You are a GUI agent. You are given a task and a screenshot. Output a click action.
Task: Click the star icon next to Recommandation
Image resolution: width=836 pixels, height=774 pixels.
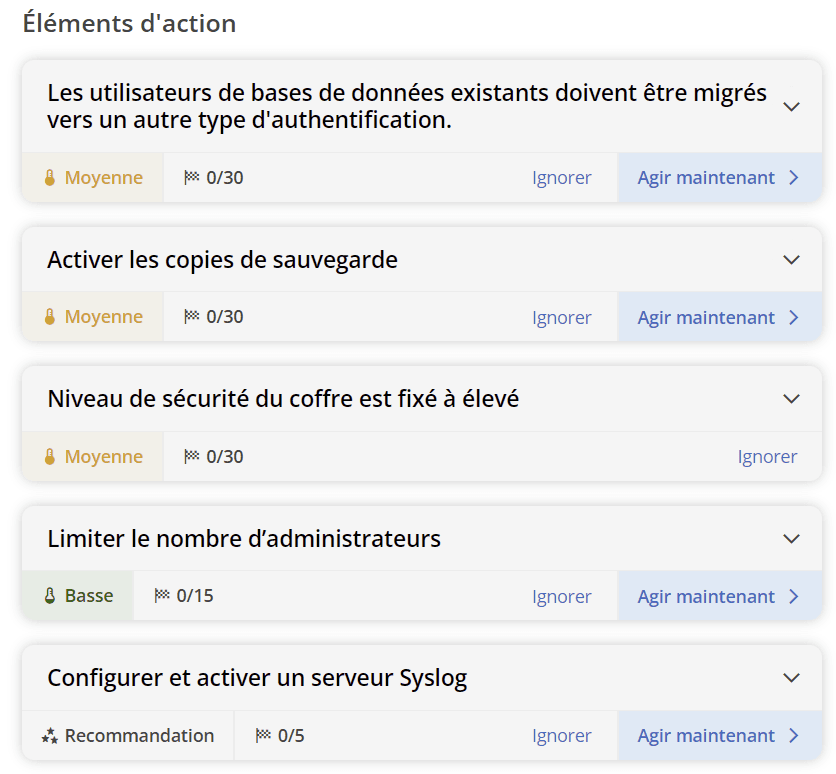[49, 735]
